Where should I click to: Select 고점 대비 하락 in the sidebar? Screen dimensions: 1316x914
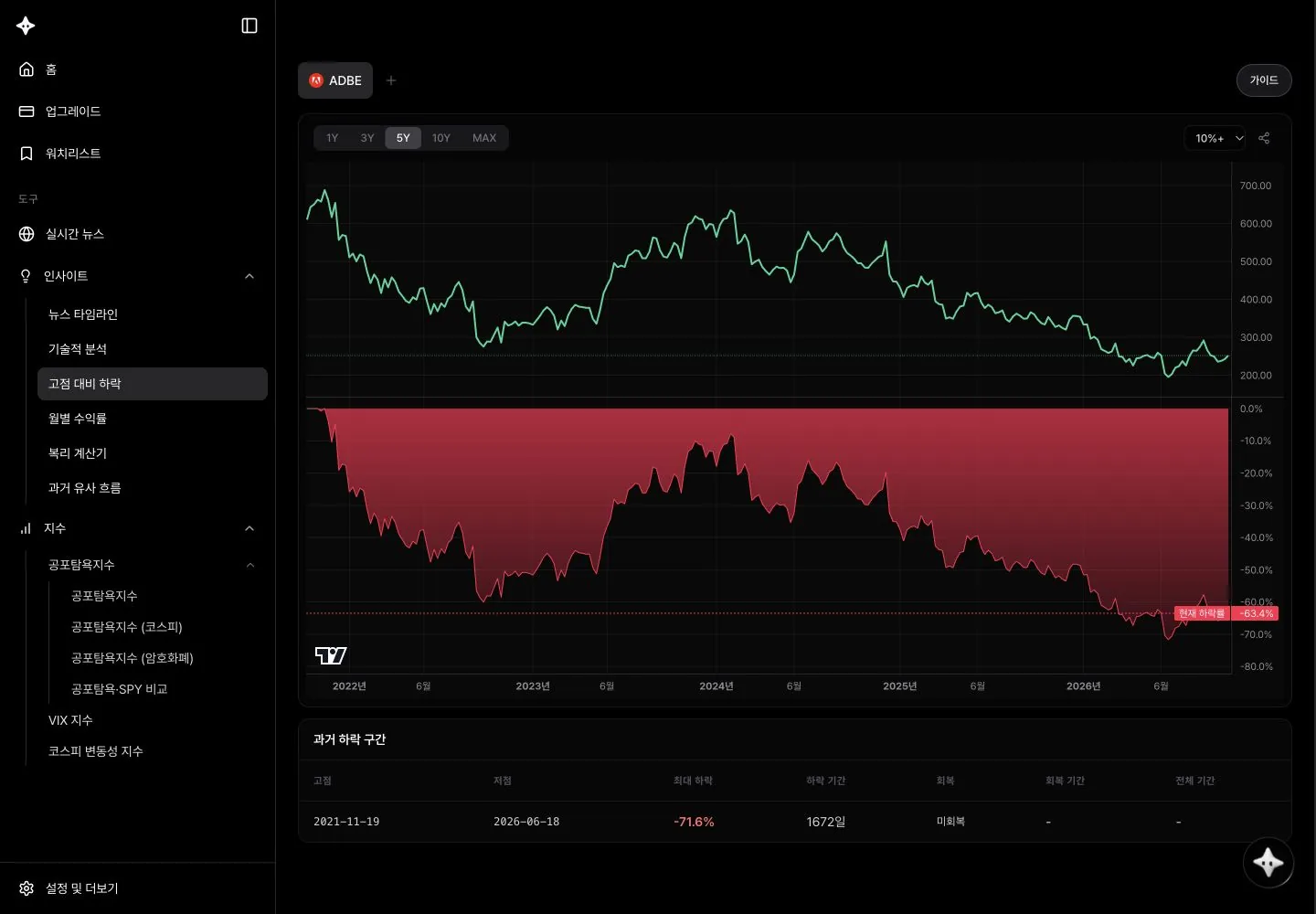[x=153, y=384]
